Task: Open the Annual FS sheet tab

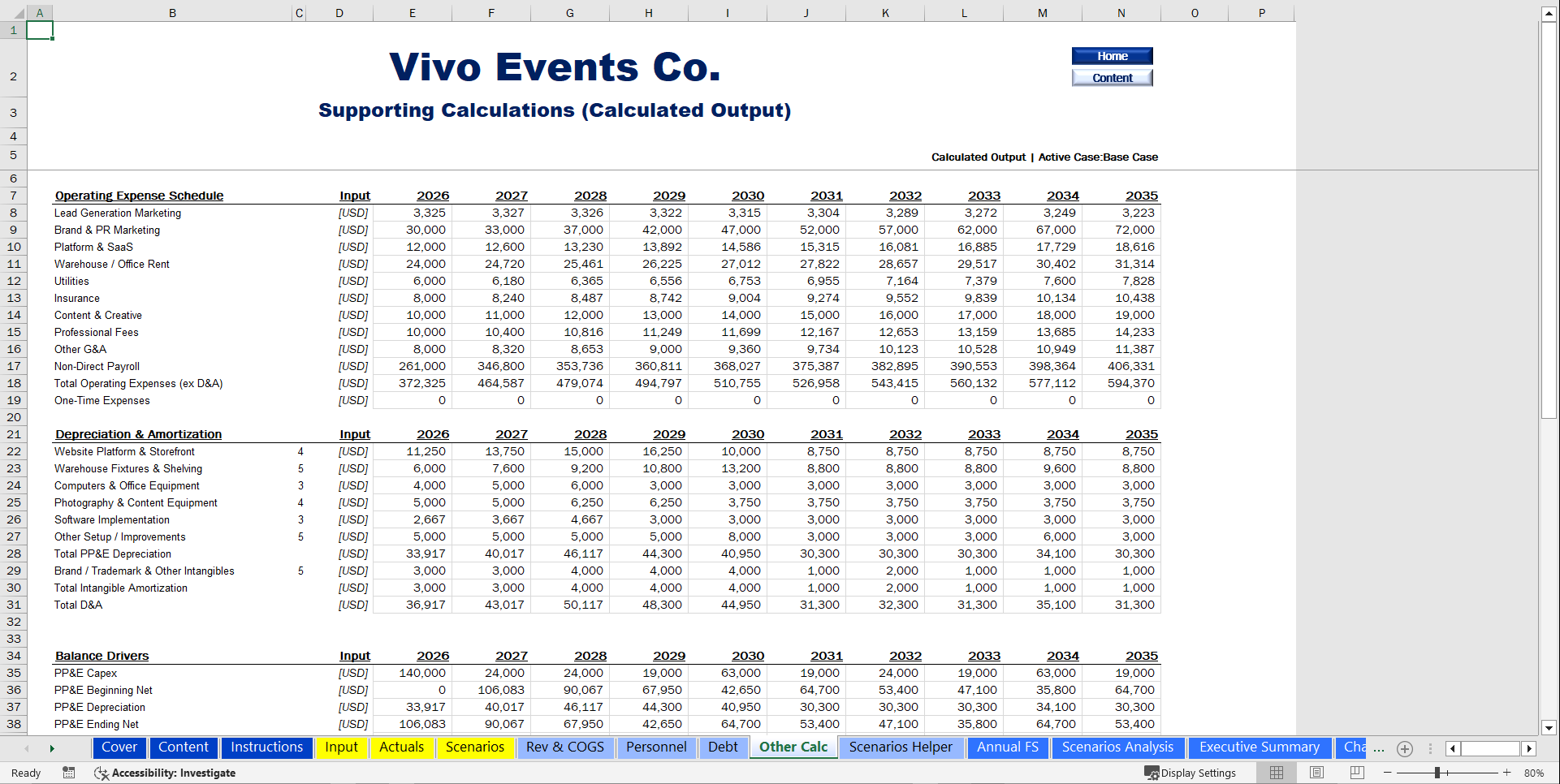Action: coord(1008,747)
